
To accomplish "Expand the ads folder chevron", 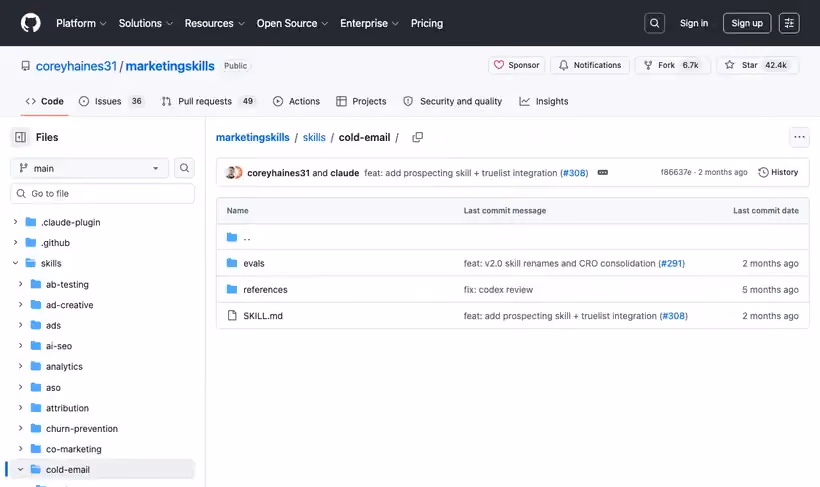I will point(20,325).
